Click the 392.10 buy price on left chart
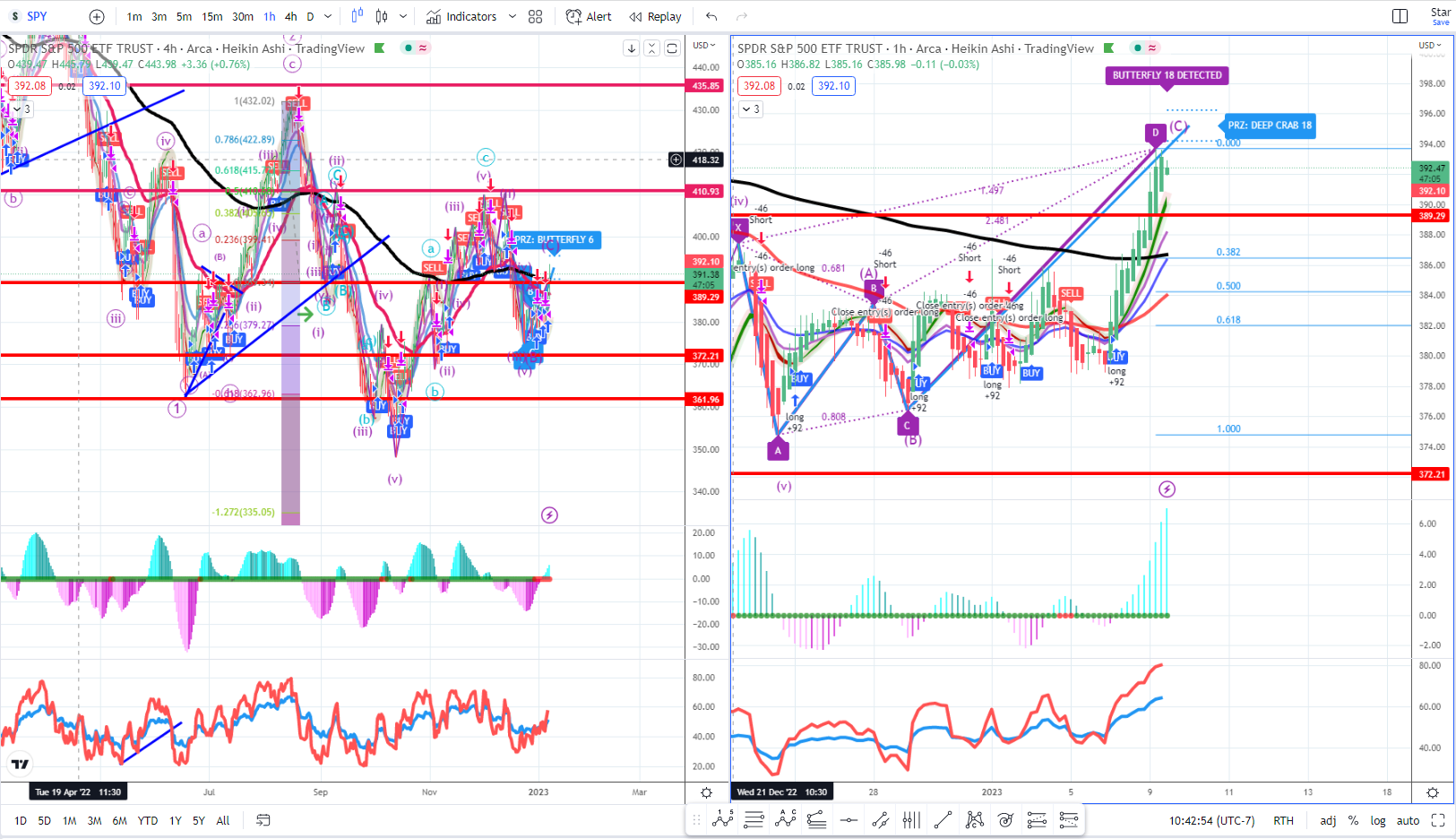 [x=105, y=86]
